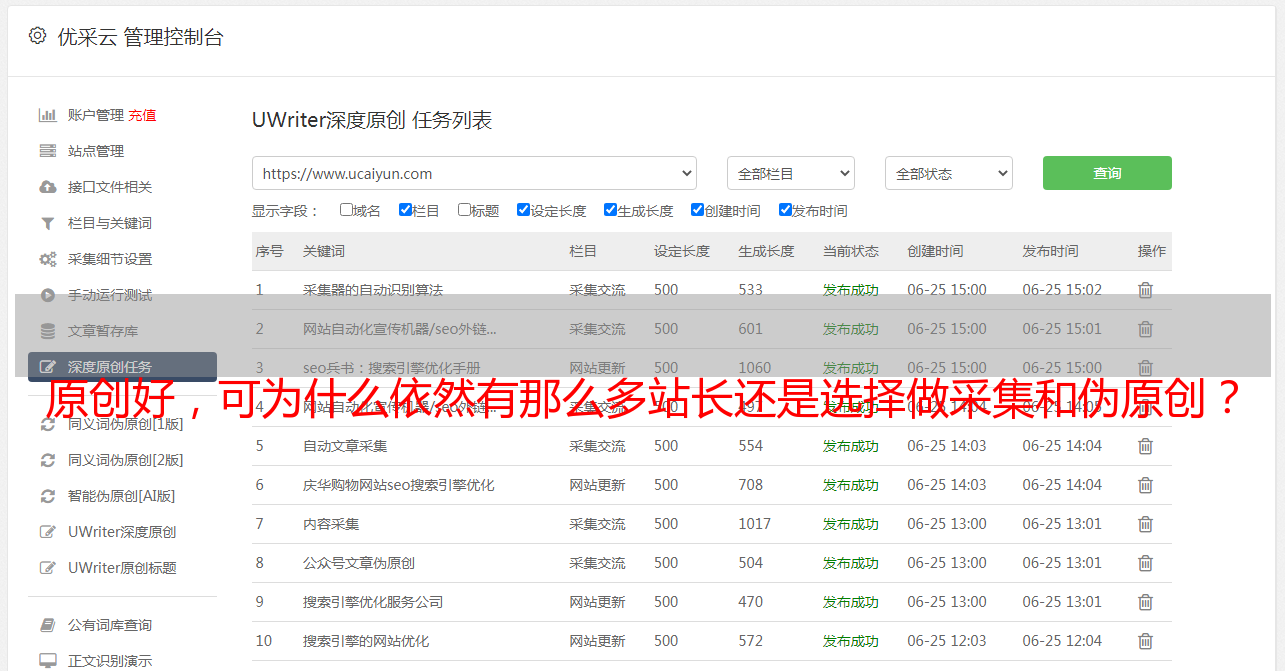Click the book icon for 公有词库查询

47,625
